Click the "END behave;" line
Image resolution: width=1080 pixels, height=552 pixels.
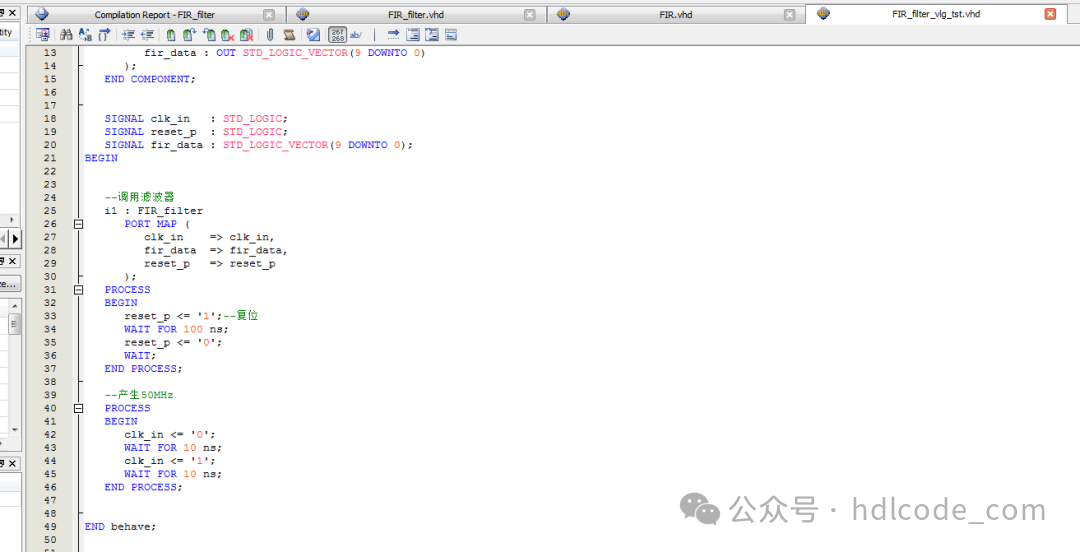coord(121,527)
